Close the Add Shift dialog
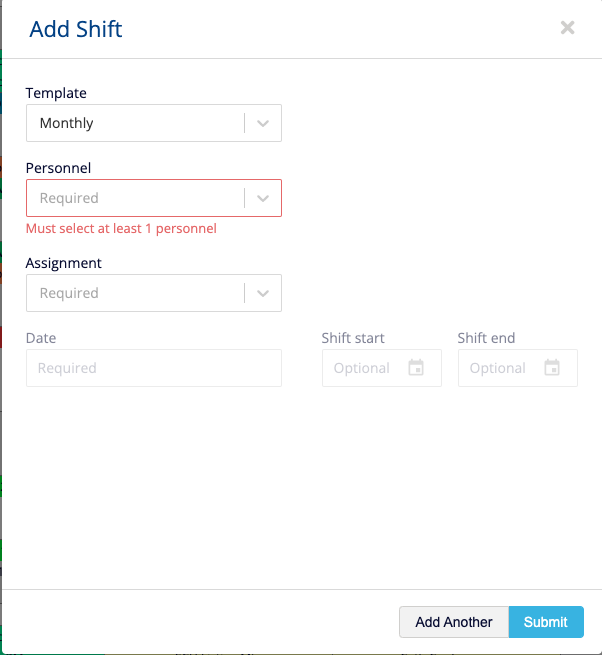Screen dimensions: 602x655 (567, 28)
